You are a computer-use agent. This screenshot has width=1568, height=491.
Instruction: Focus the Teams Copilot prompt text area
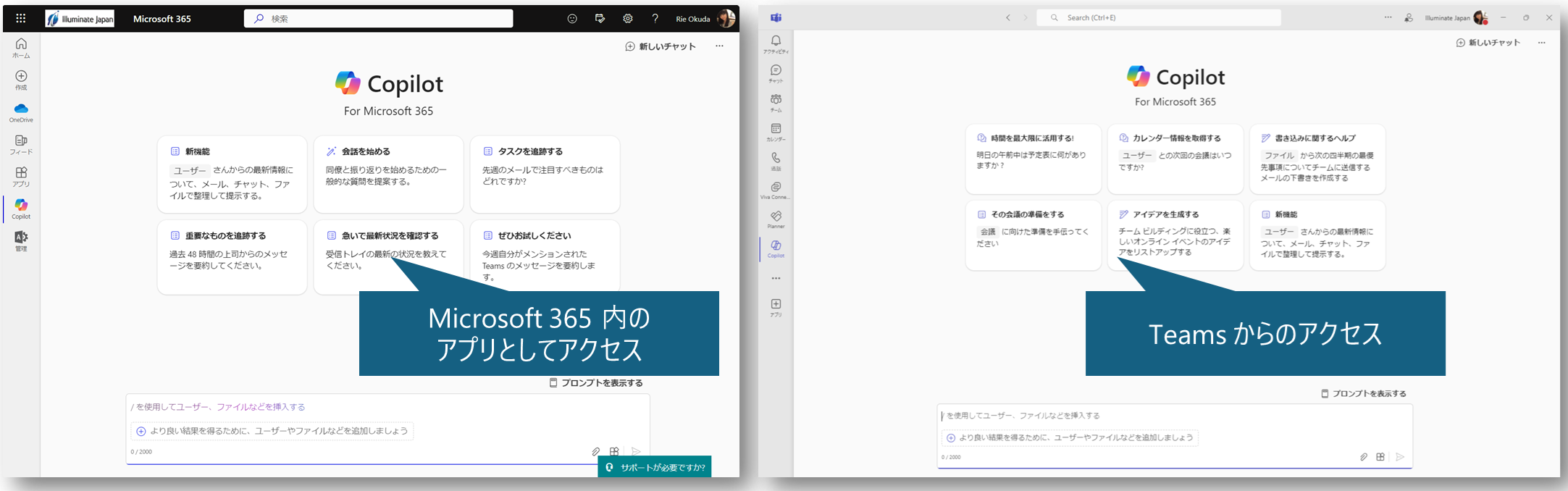1174,416
